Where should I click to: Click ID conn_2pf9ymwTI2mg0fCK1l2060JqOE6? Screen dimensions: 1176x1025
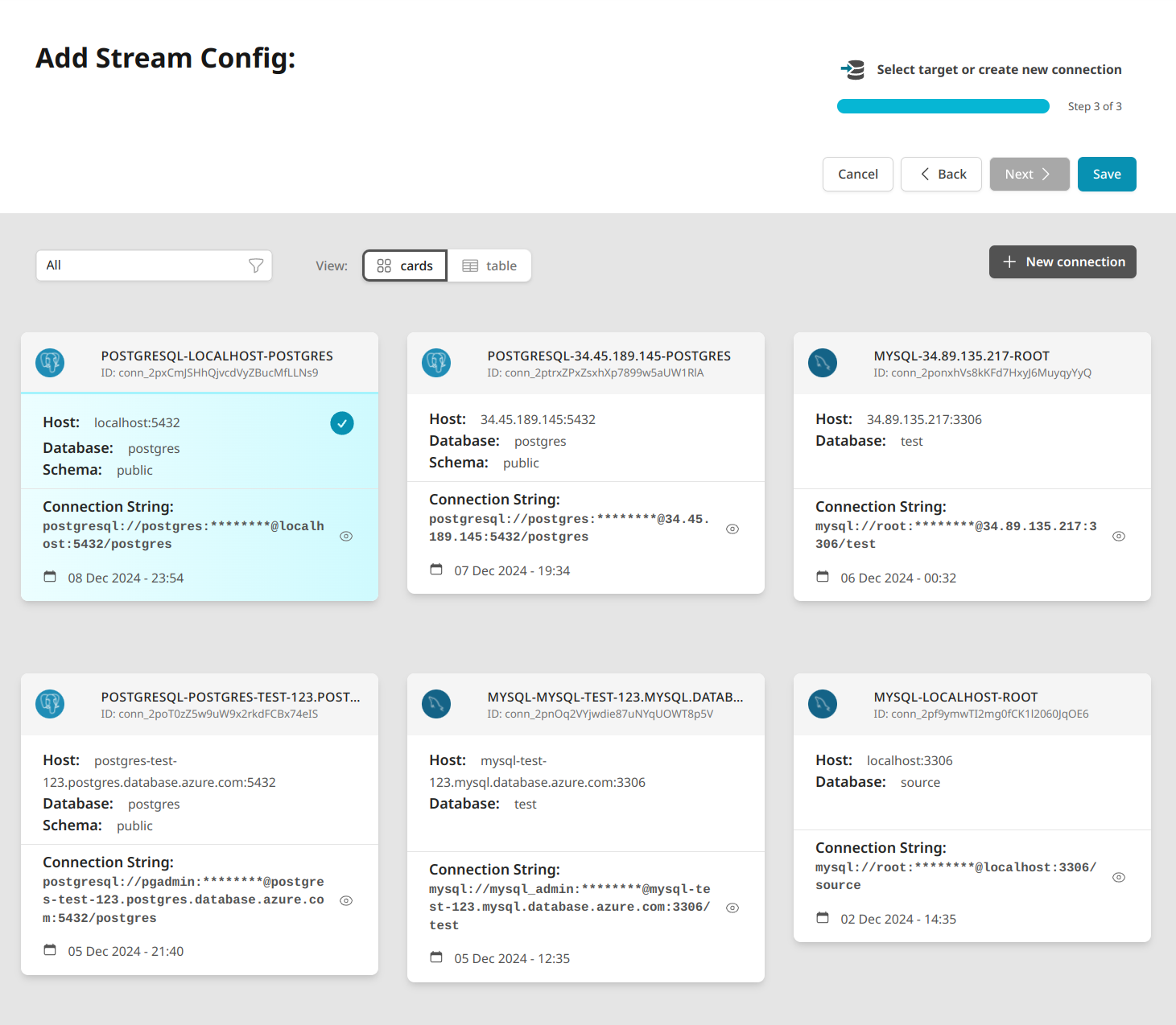[981, 714]
